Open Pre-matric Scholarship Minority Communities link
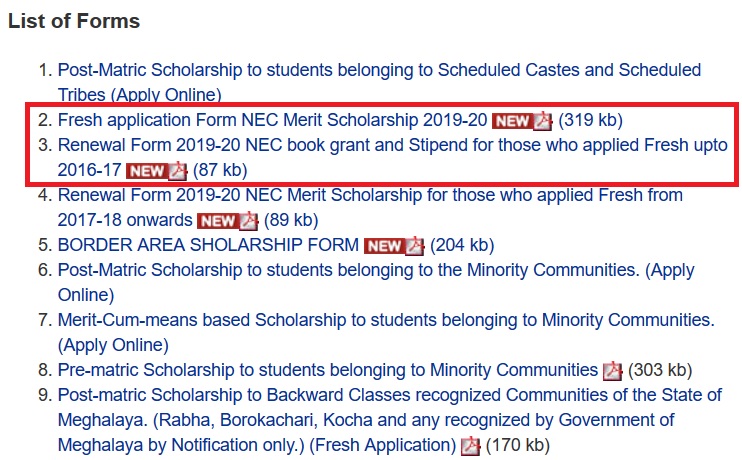Screen dimensions: 742x460 (328, 370)
